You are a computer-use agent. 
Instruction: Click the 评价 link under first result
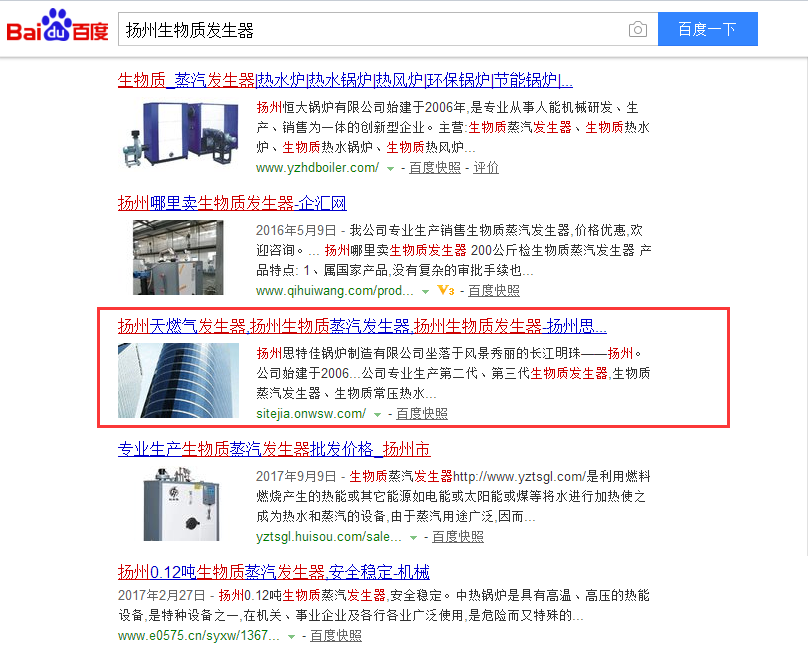pyautogui.click(x=486, y=168)
